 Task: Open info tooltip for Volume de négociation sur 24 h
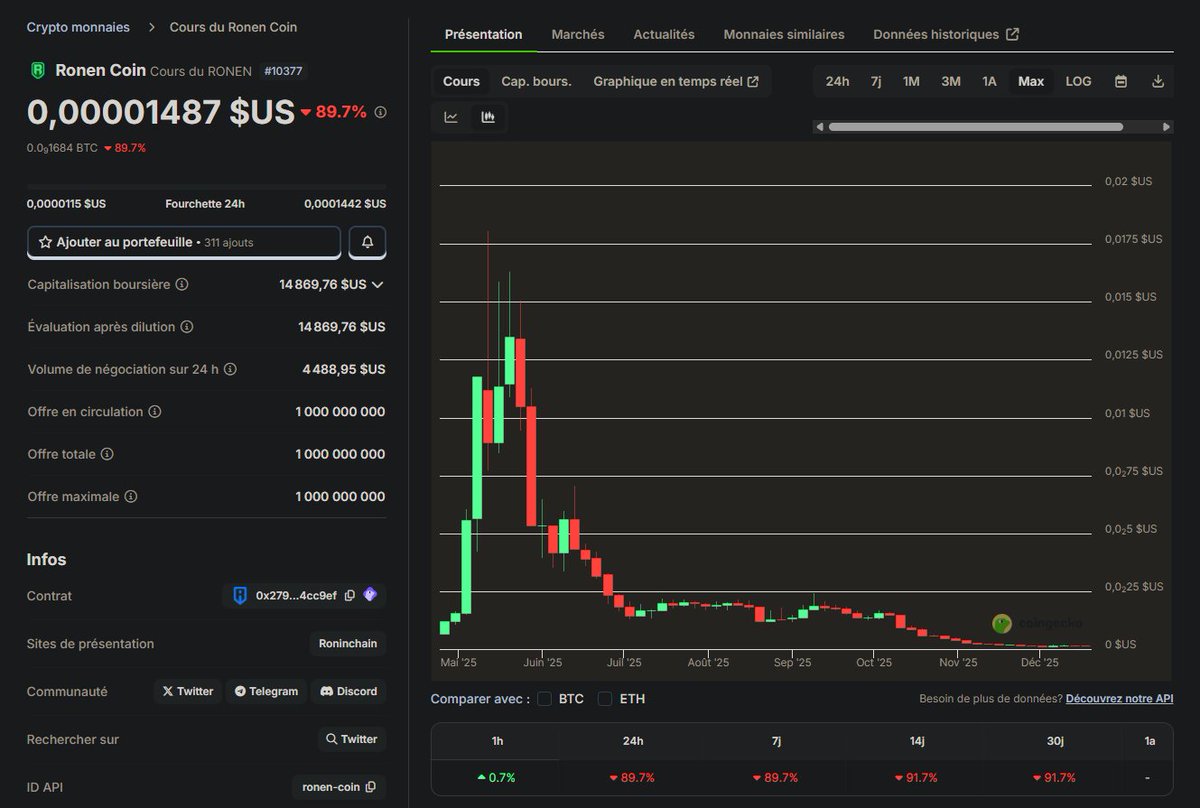(x=230, y=369)
